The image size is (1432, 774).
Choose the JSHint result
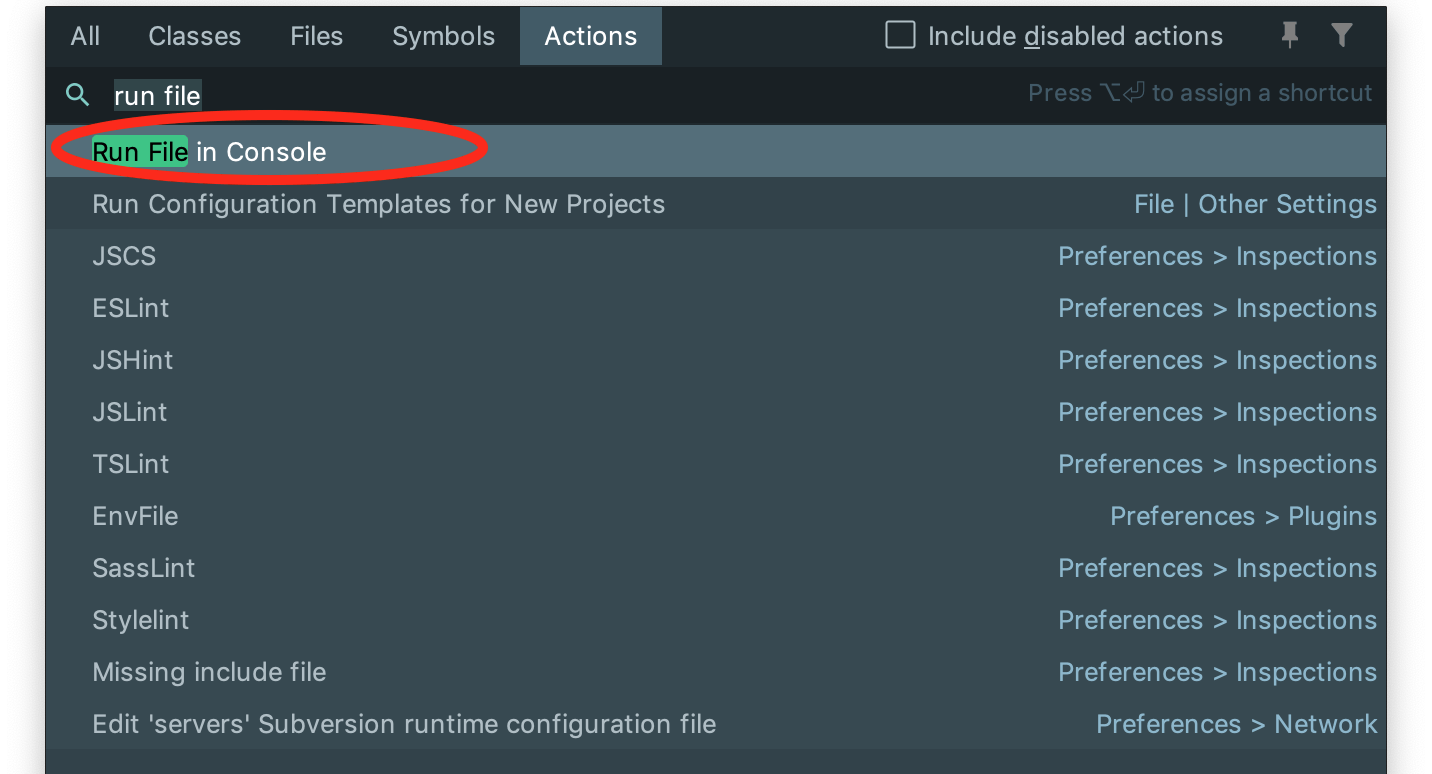pyautogui.click(x=716, y=360)
